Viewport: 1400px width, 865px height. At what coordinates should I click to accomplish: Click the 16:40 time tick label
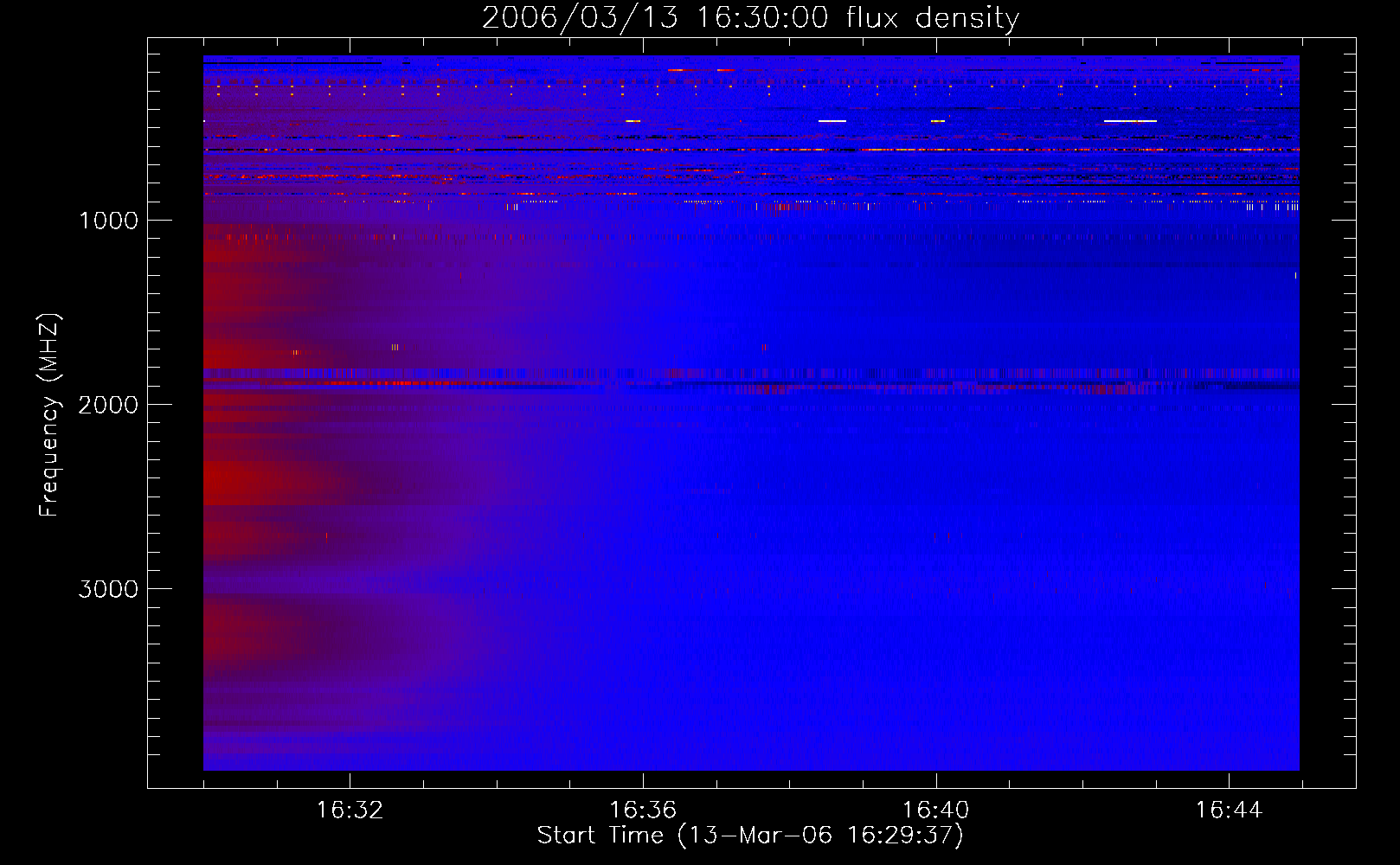pyautogui.click(x=936, y=811)
